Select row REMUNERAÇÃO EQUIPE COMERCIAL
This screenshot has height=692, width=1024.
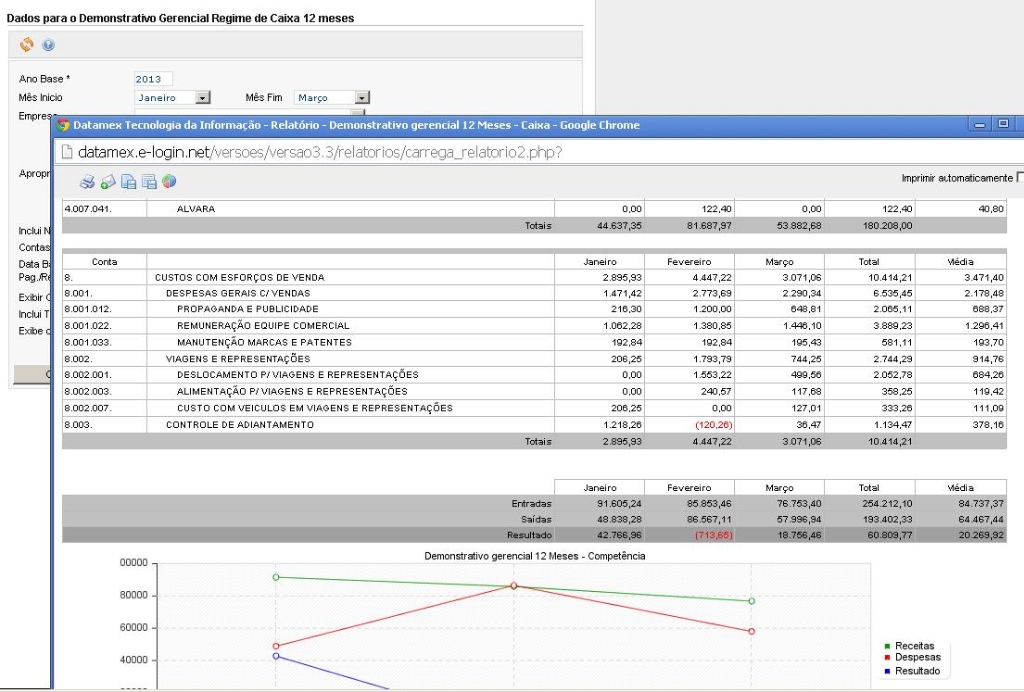(x=534, y=325)
